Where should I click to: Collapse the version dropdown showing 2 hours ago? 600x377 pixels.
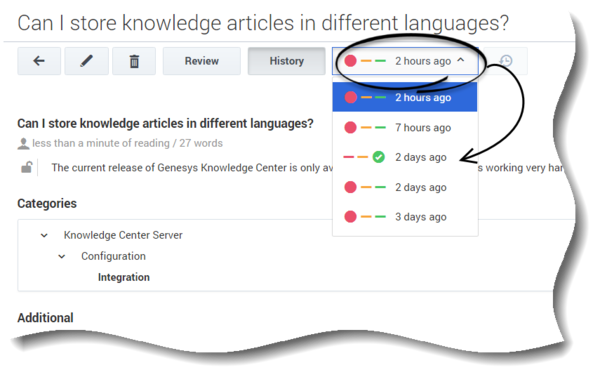(405, 61)
